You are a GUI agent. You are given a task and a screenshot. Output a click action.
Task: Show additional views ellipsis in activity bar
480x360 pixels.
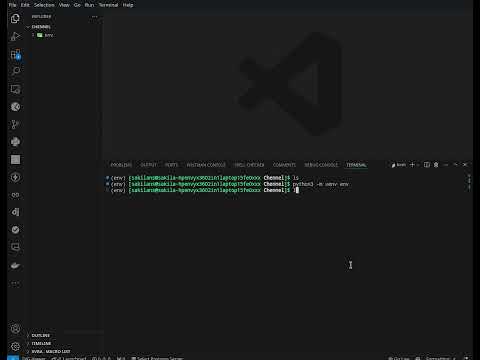pos(15,284)
